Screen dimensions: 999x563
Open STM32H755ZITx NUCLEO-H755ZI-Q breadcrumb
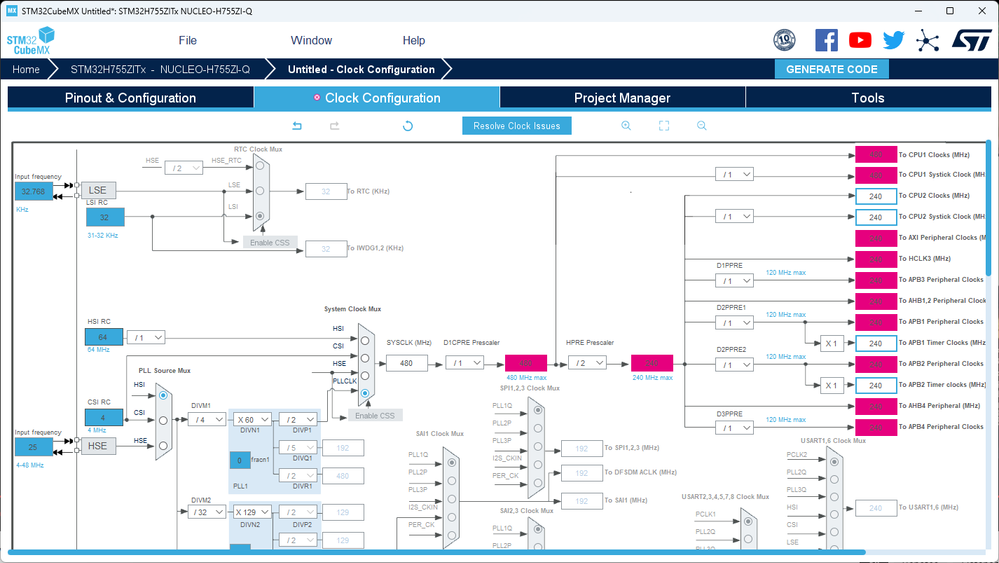pyautogui.click(x=160, y=69)
